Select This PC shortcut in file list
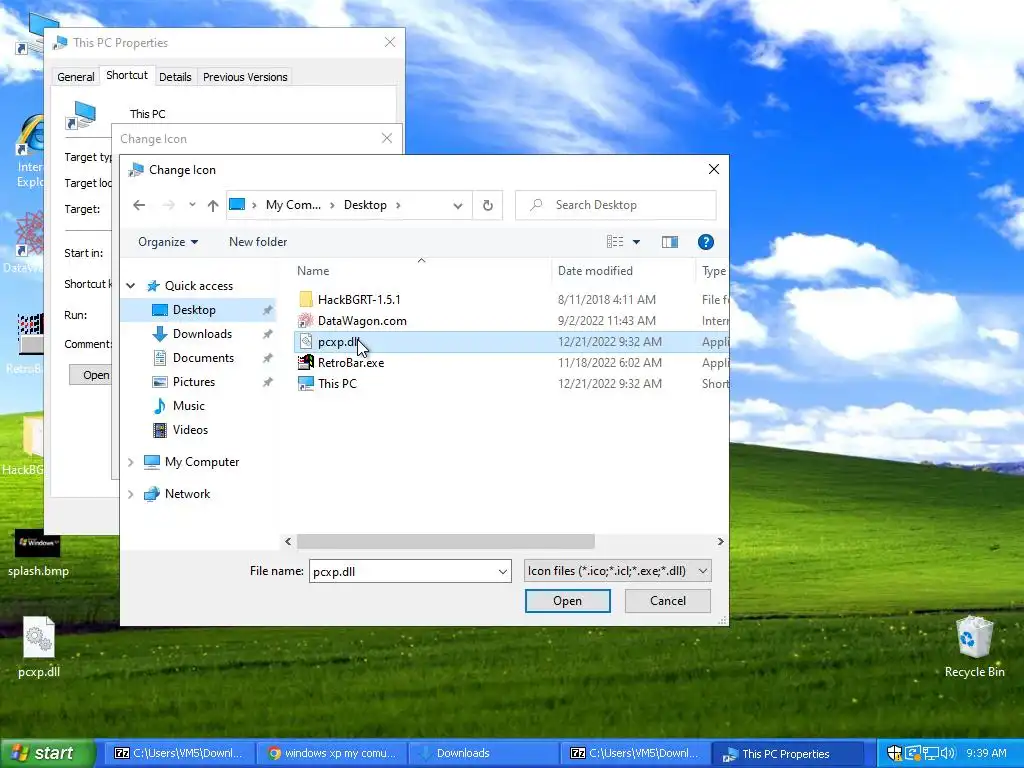 [x=337, y=383]
